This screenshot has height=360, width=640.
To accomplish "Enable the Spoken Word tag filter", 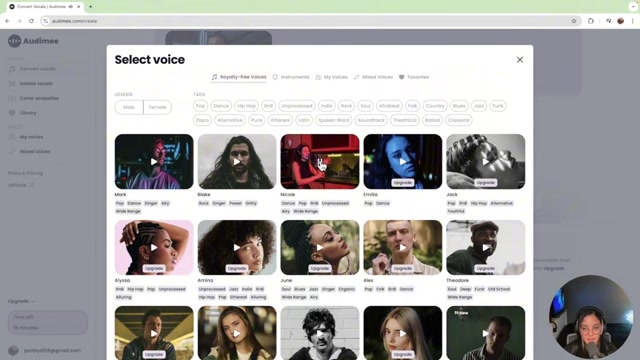I will pyautogui.click(x=333, y=120).
